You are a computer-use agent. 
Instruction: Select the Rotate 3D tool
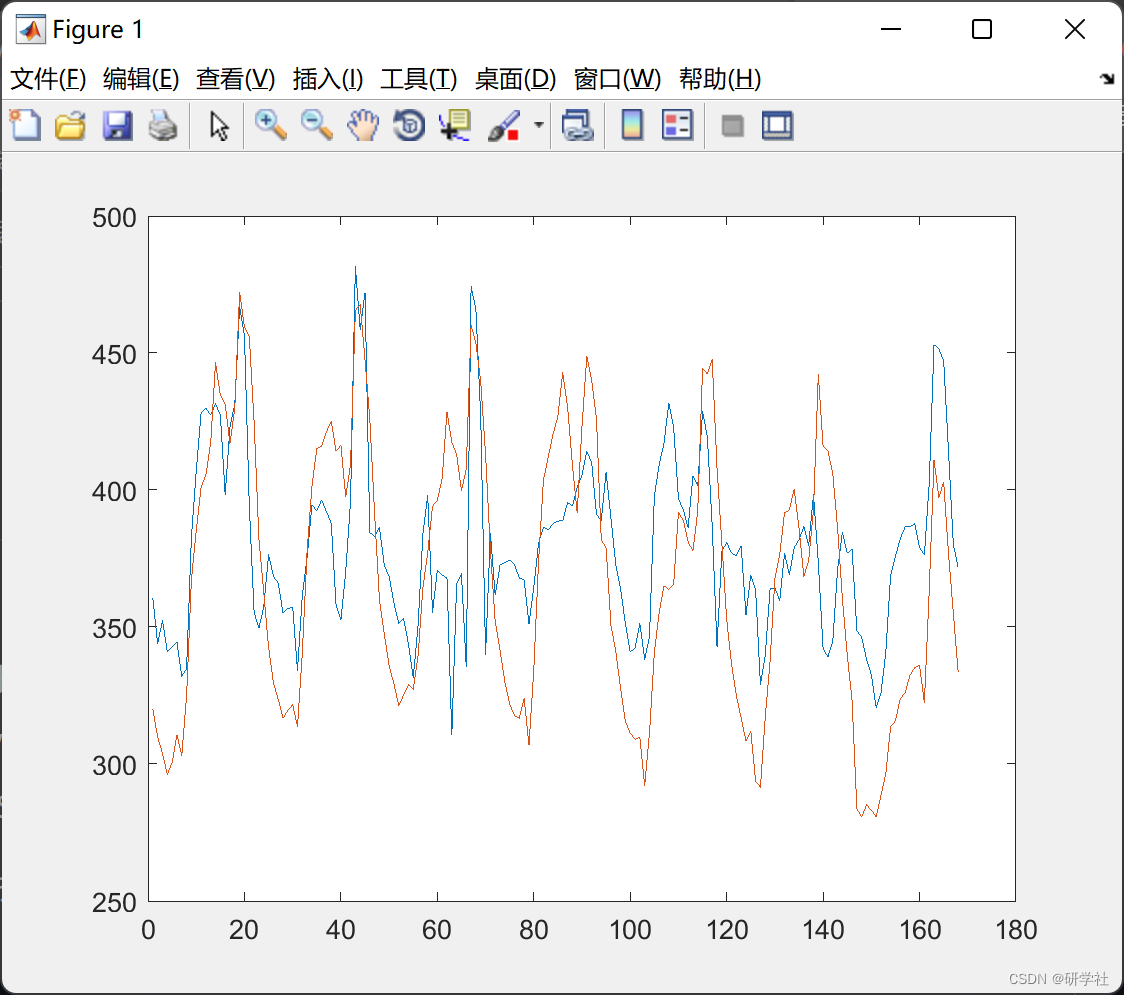(x=409, y=125)
